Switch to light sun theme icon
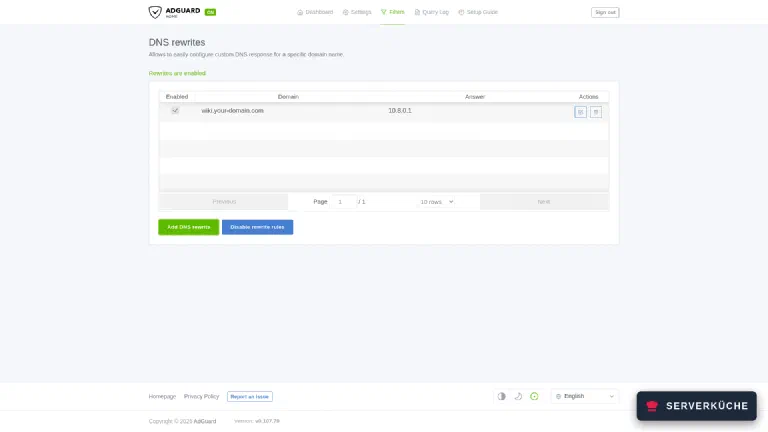Image resolution: width=768 pixels, height=432 pixels. point(534,396)
